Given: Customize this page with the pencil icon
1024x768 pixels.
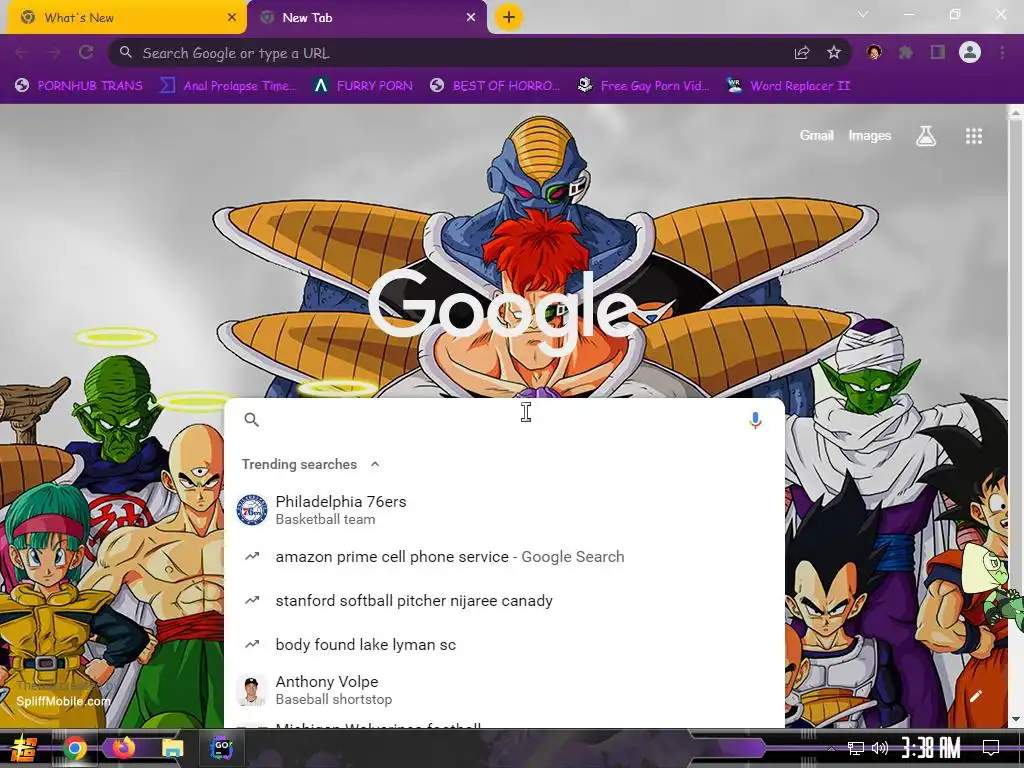Looking at the screenshot, I should pos(976,696).
